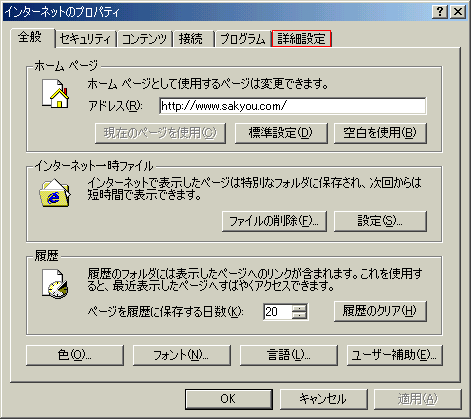471x419 pixels.
Task: Decrease the history days with down arrow
Action: click(299, 316)
